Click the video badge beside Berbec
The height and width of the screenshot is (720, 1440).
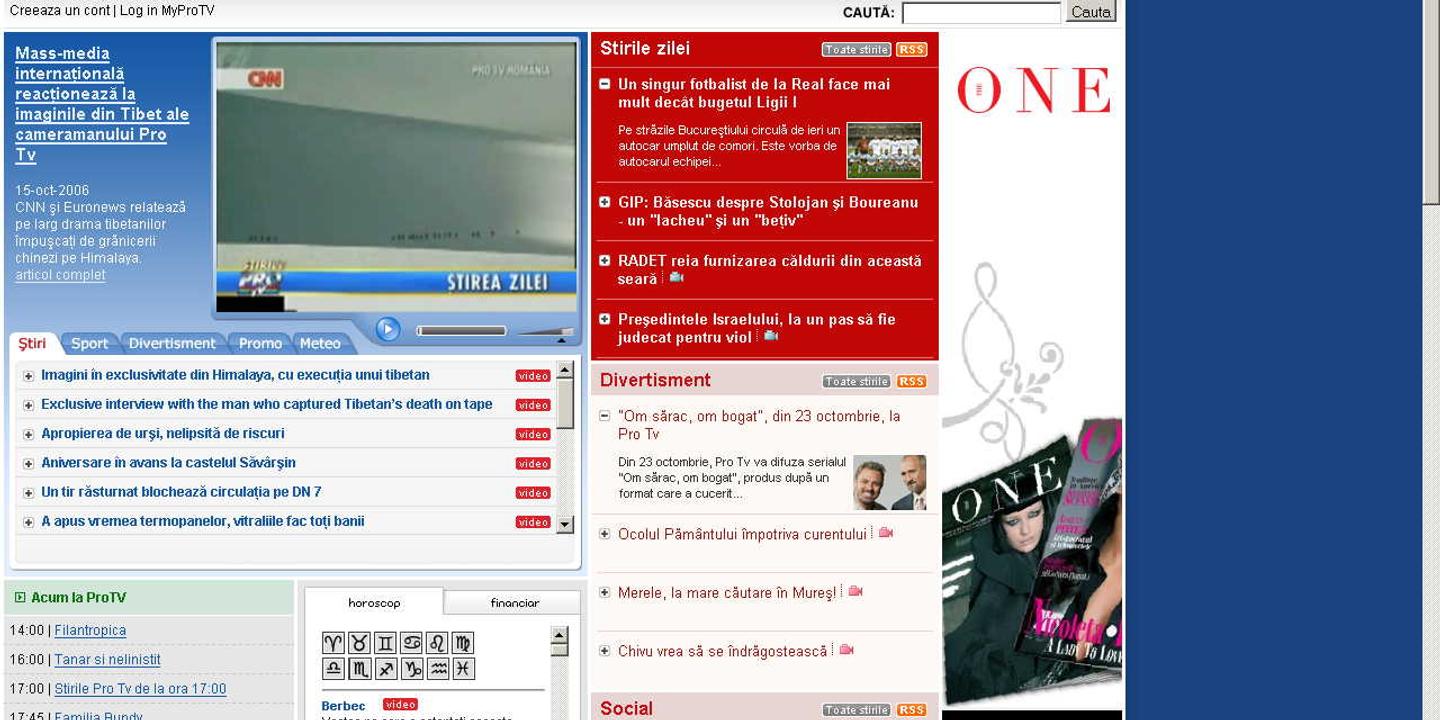point(400,704)
